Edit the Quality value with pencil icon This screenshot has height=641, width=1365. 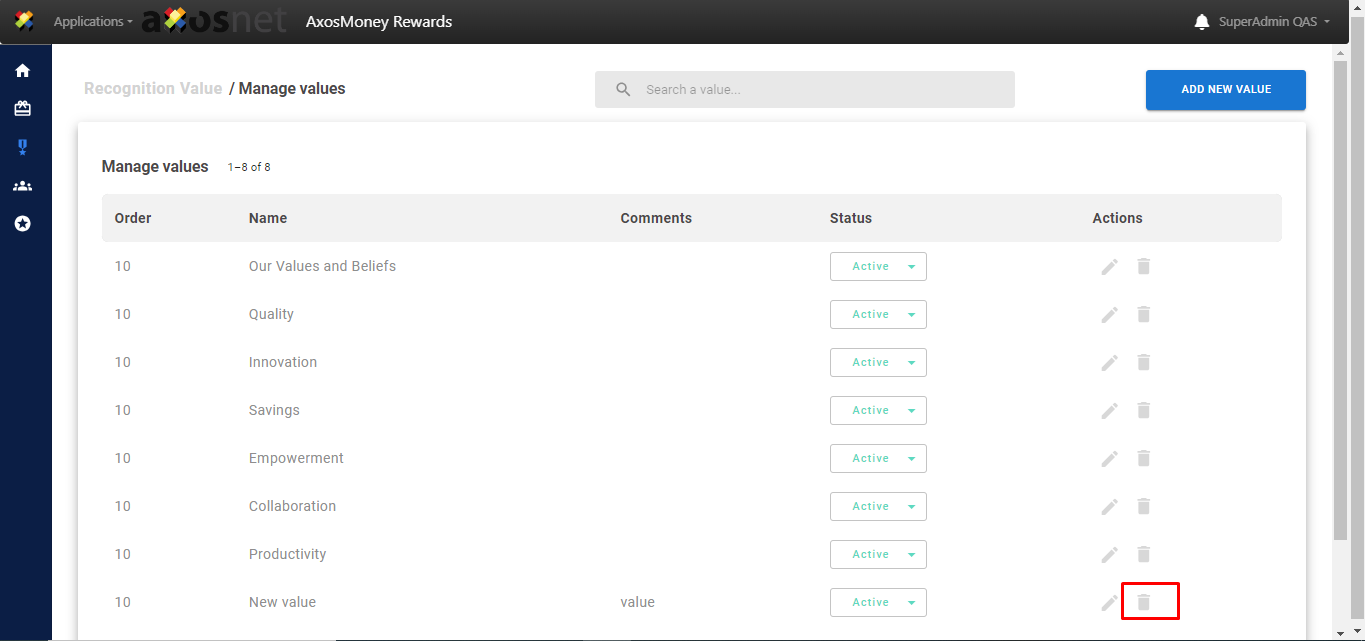[1109, 314]
